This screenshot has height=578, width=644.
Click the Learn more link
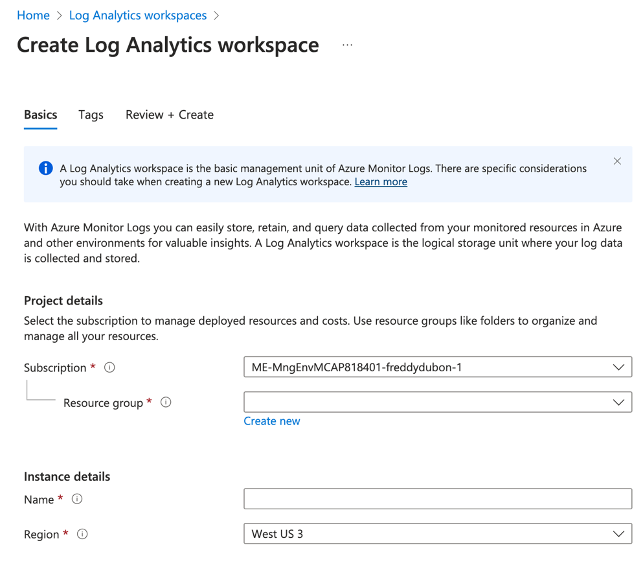[381, 182]
